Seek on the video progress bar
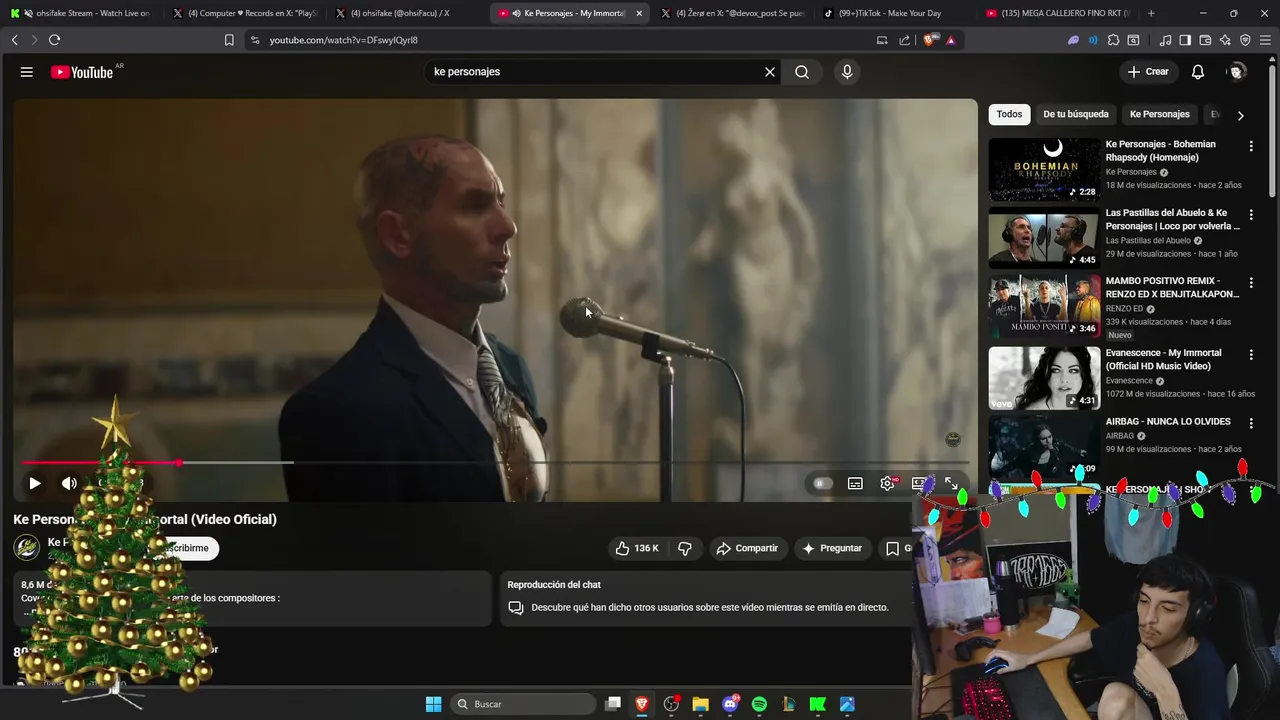 [x=495, y=463]
